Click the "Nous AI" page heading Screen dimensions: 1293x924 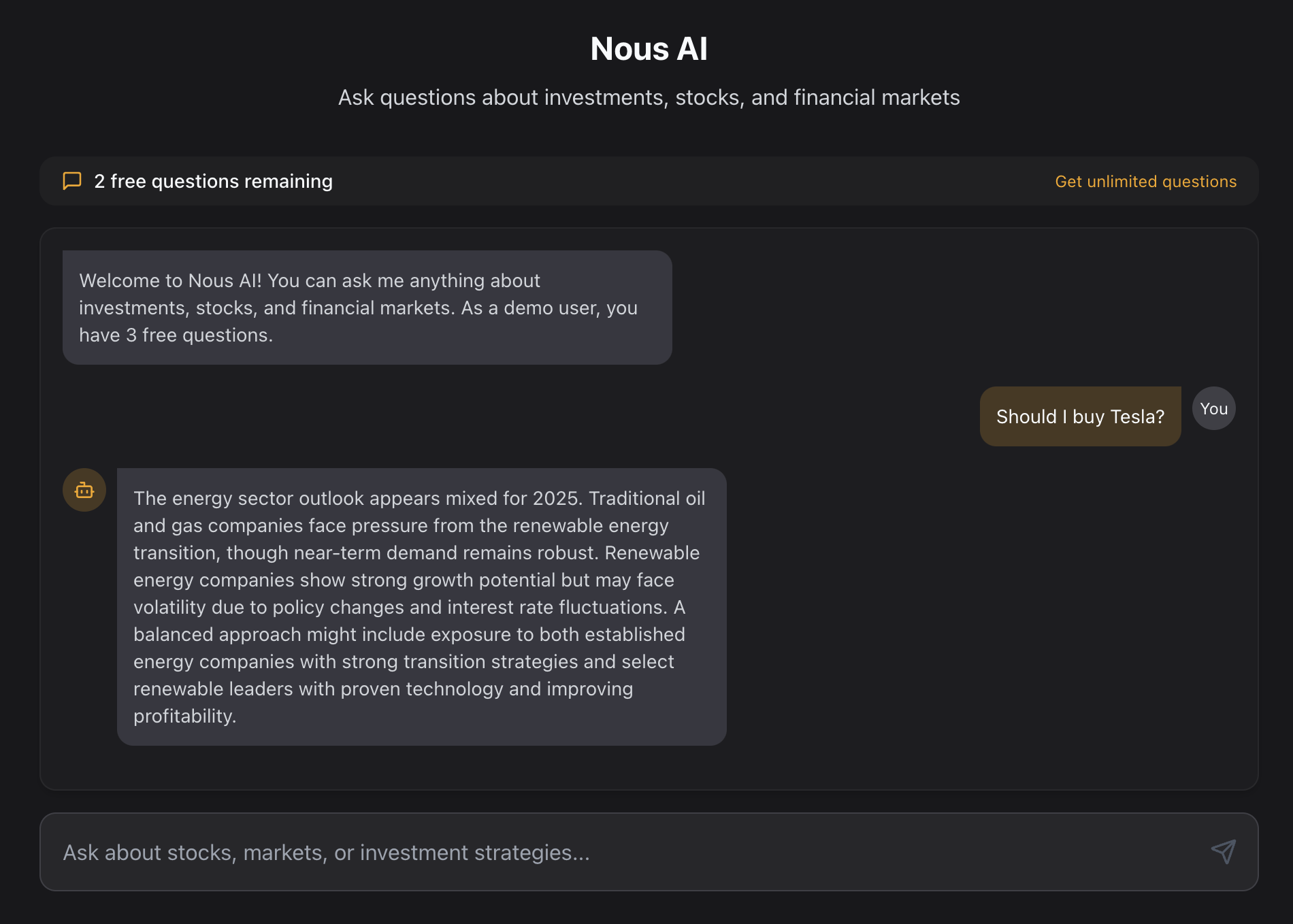tap(649, 49)
